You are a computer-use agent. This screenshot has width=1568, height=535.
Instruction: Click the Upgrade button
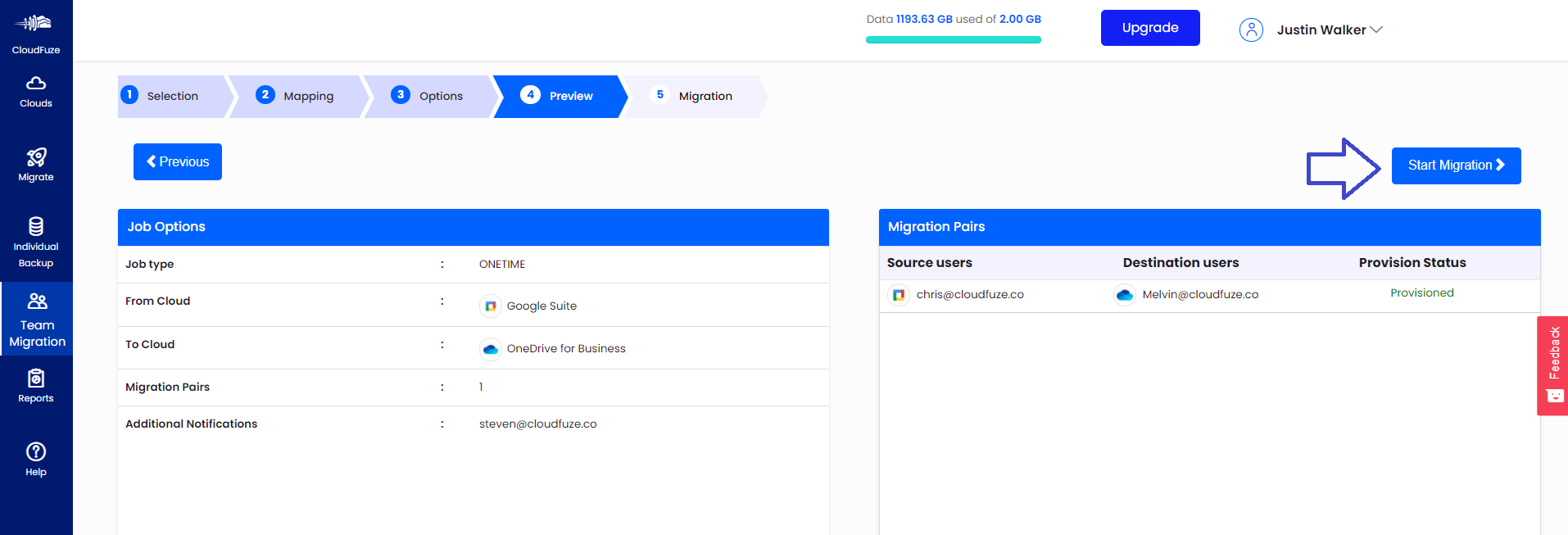point(1150,28)
